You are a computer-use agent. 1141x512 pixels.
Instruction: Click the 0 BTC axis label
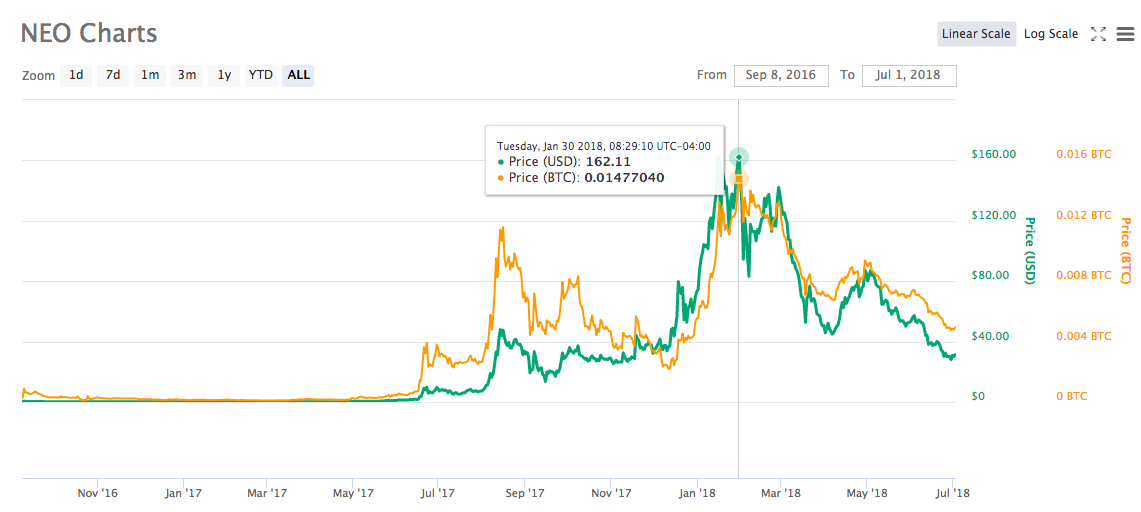coord(1071,396)
